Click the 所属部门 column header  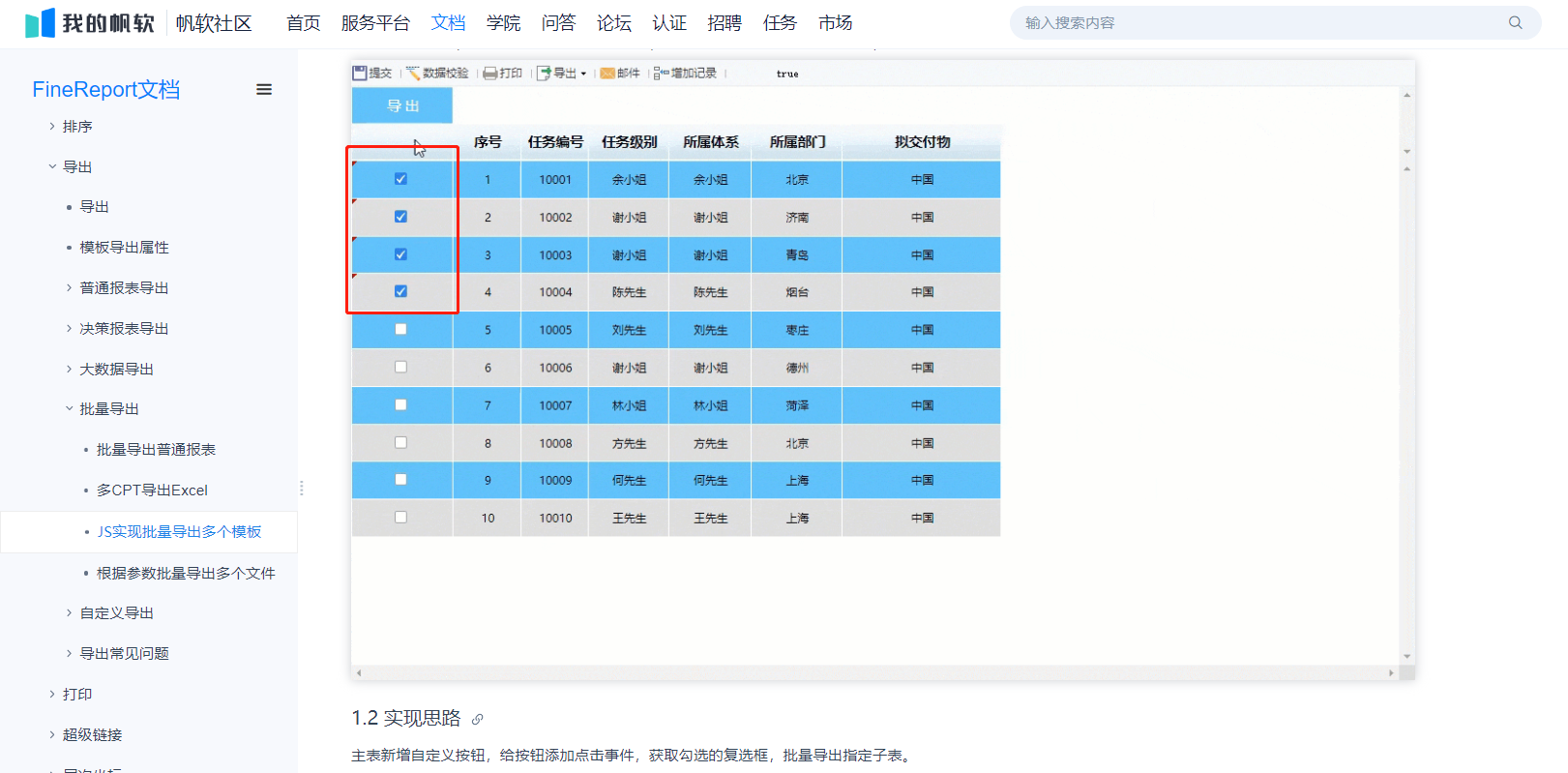point(797,142)
